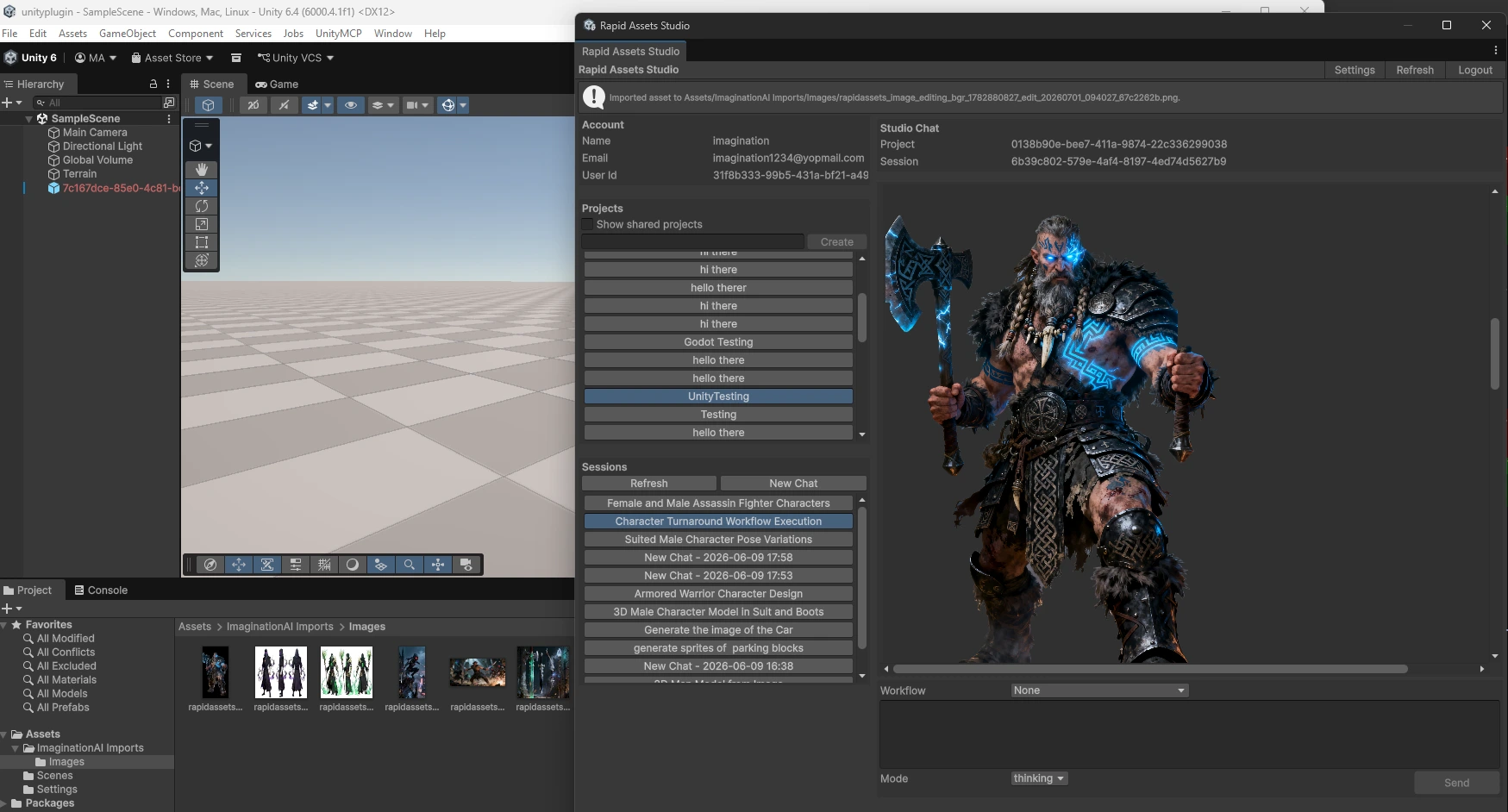Toggle effects button in Scene toolbar
Screen dimensions: 1508x812
[x=313, y=105]
